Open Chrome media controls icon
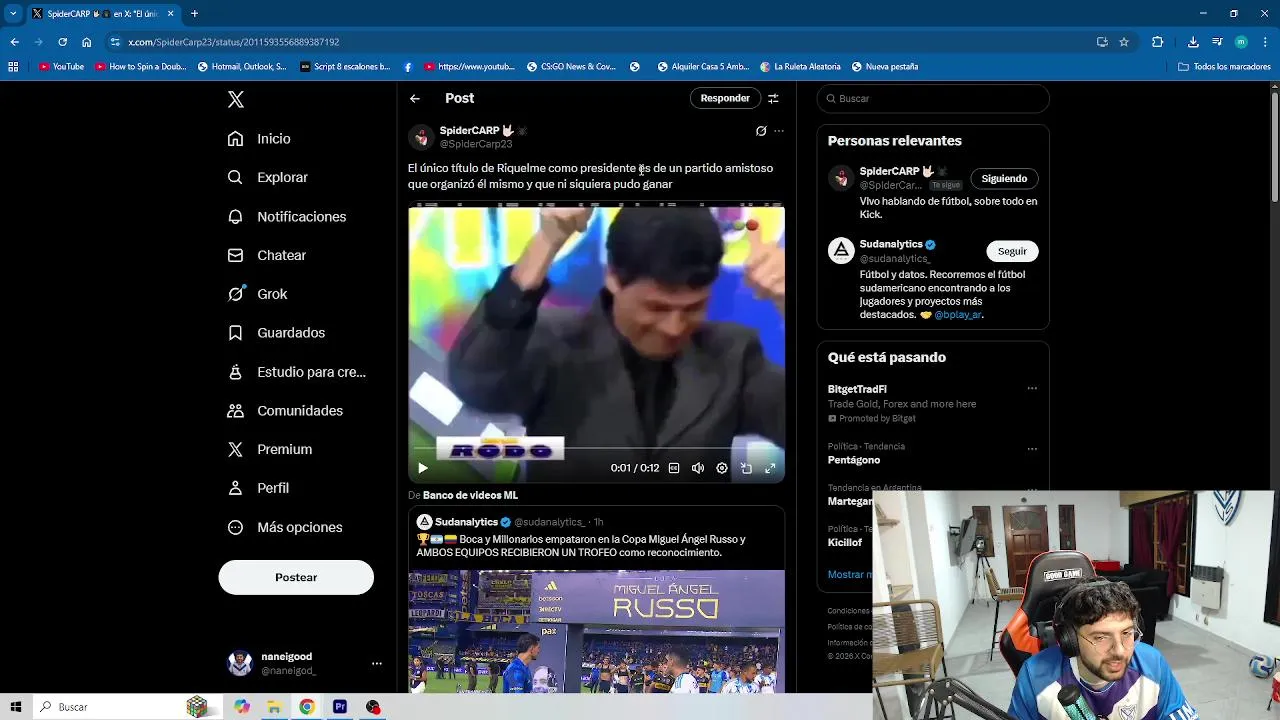 coord(1217,42)
